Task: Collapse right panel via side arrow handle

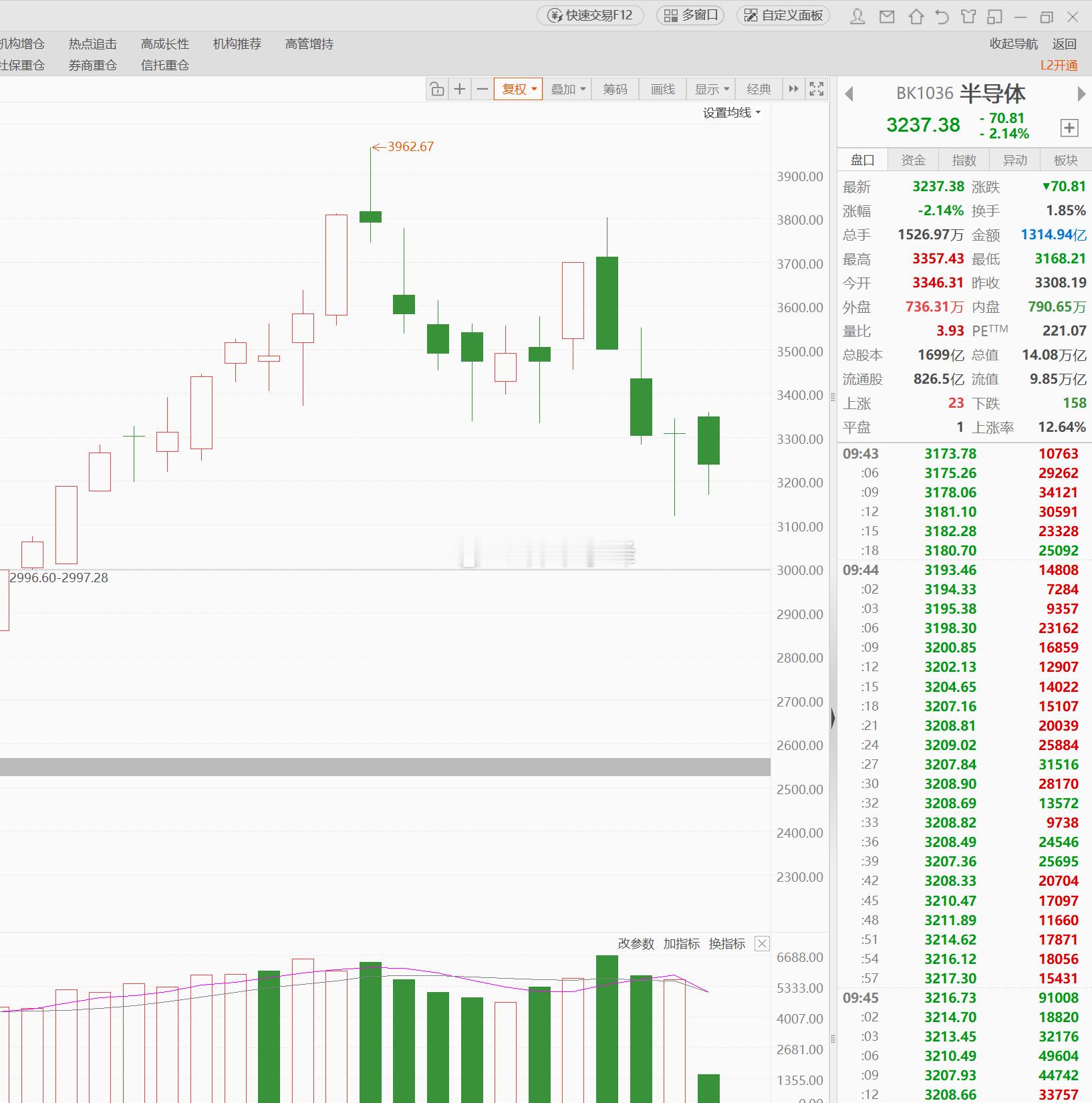Action: [833, 719]
